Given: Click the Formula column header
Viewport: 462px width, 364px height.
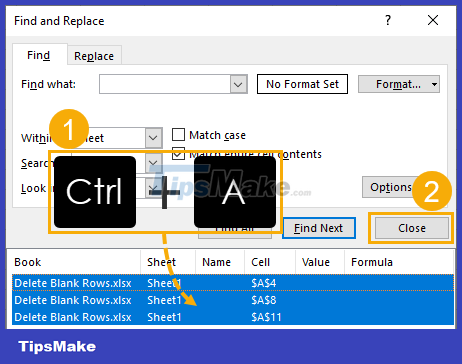Looking at the screenshot, I should (399, 262).
